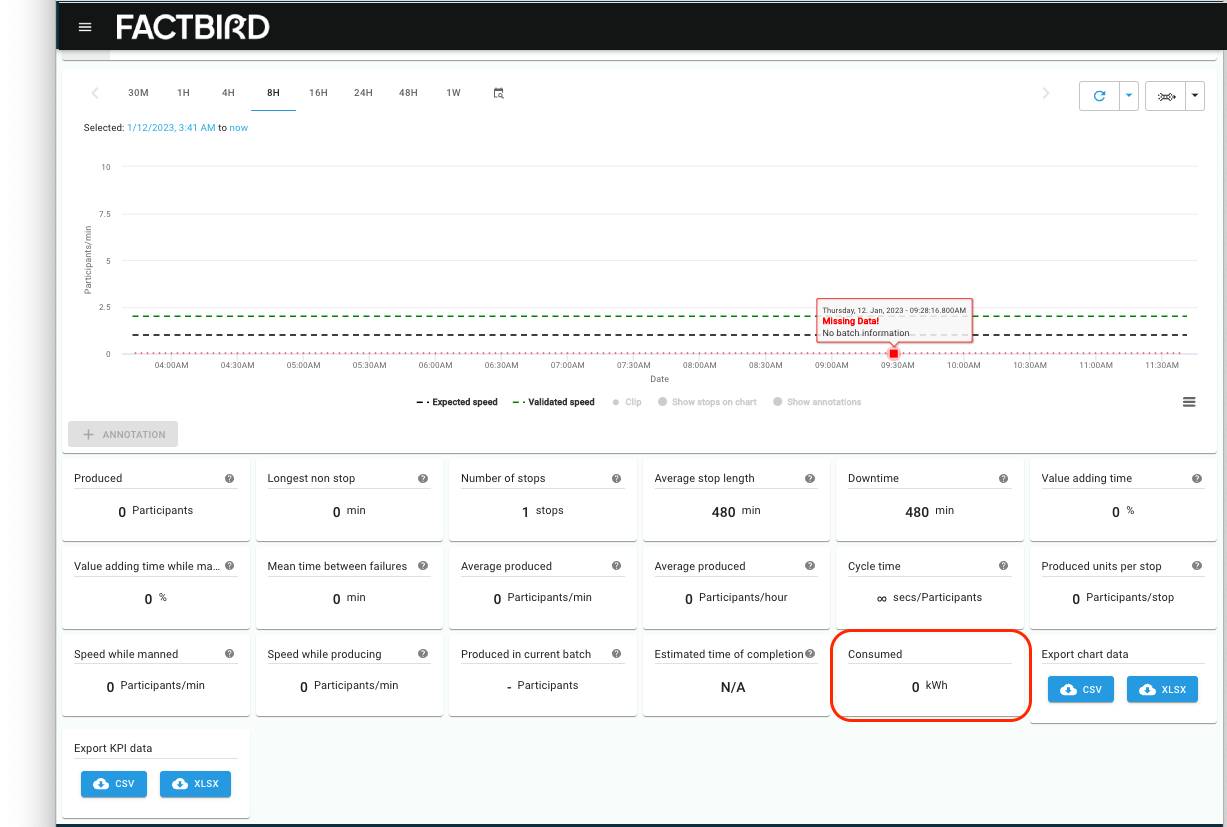Show help for Average produced Participants/hour
The width and height of the screenshot is (1227, 827).
810,566
